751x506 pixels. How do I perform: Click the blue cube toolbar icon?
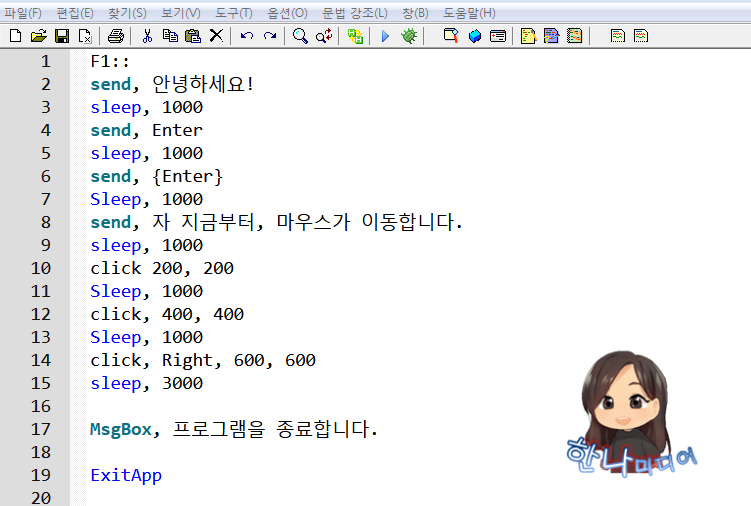coord(475,36)
